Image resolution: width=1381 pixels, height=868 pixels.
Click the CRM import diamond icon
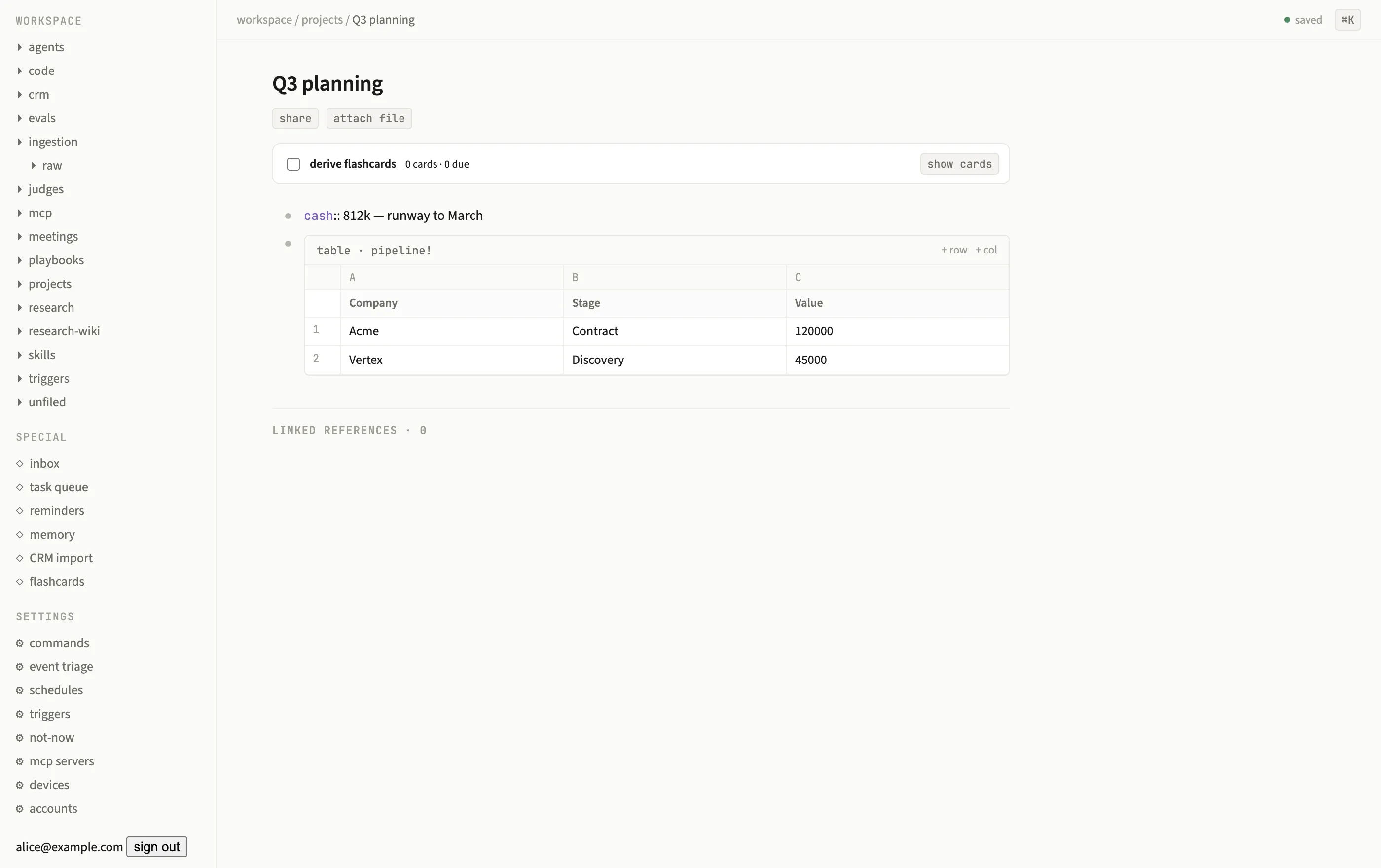click(x=20, y=558)
